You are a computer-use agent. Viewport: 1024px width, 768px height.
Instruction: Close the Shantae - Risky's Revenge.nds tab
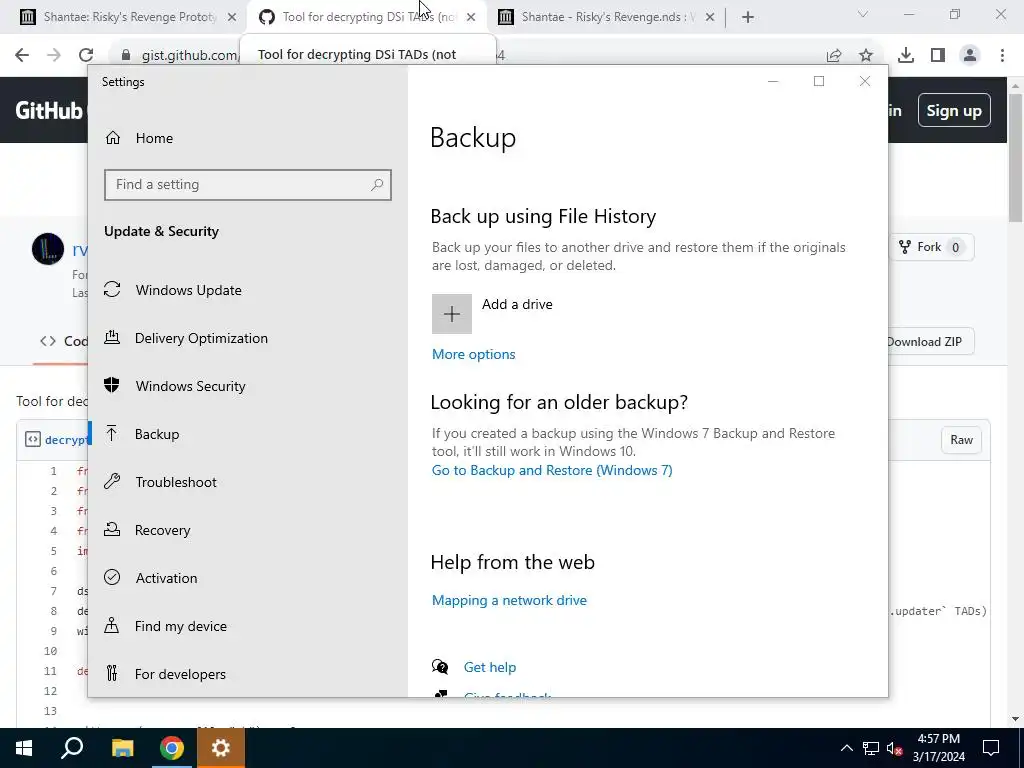[710, 18]
